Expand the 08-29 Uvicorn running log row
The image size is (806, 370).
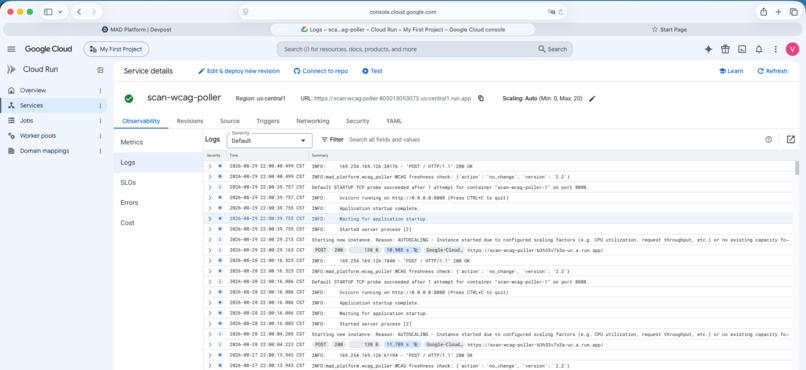click(209, 197)
